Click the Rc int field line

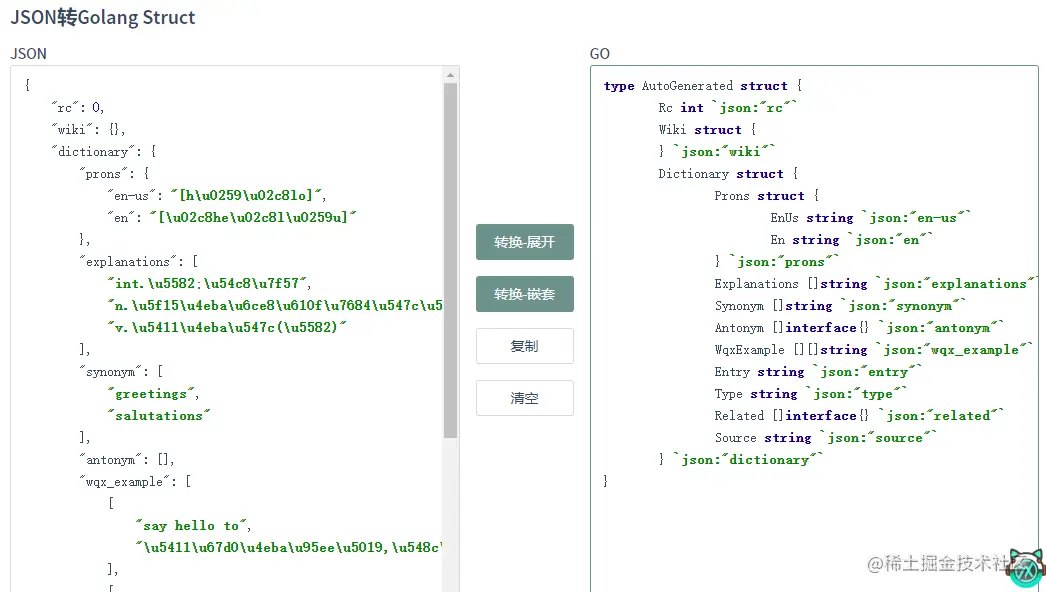click(728, 108)
